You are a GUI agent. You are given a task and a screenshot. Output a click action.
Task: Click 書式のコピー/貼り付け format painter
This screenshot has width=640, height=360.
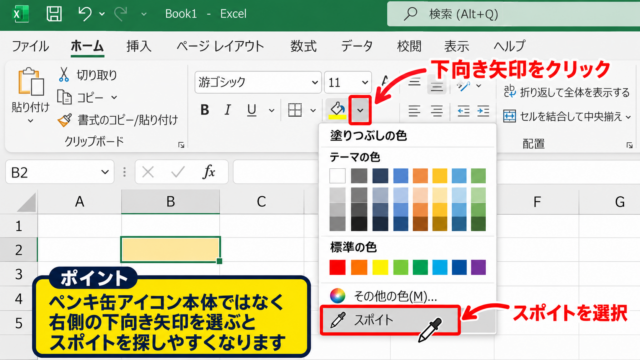click(x=118, y=120)
